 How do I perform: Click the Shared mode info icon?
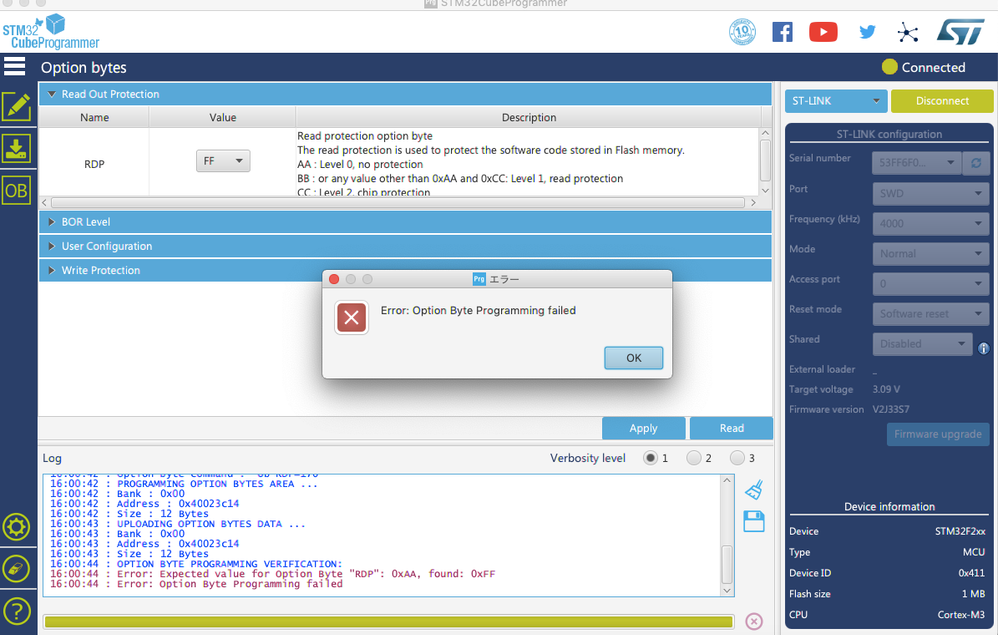[983, 348]
